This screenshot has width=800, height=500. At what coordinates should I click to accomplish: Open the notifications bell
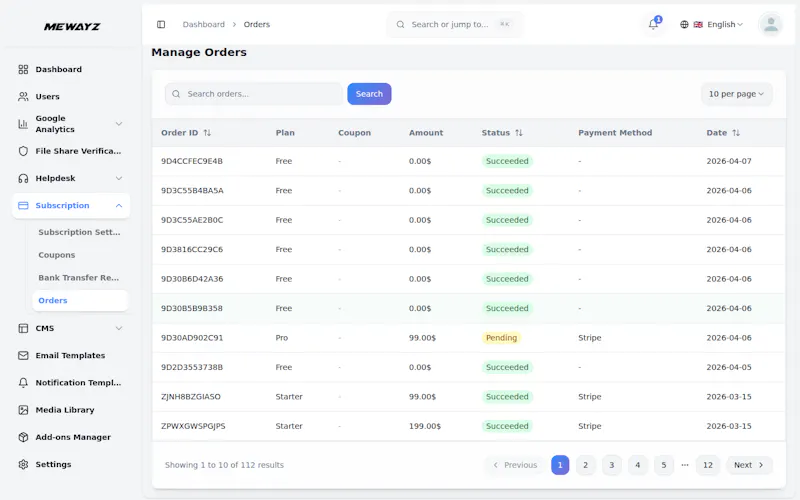point(653,24)
